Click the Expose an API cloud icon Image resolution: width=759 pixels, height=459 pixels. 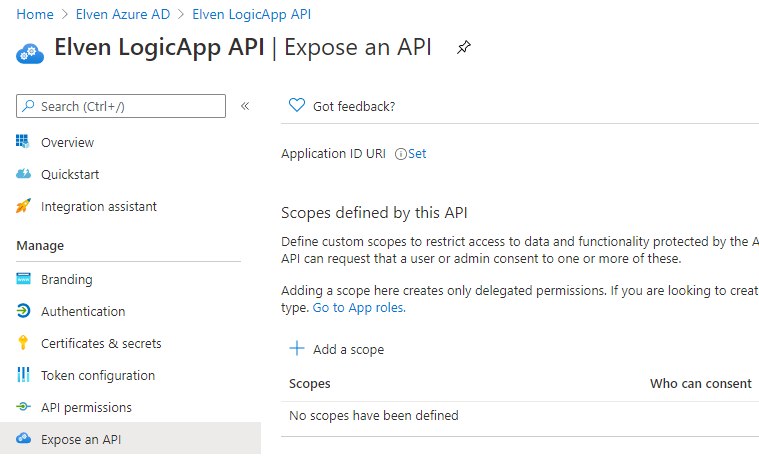(23, 438)
